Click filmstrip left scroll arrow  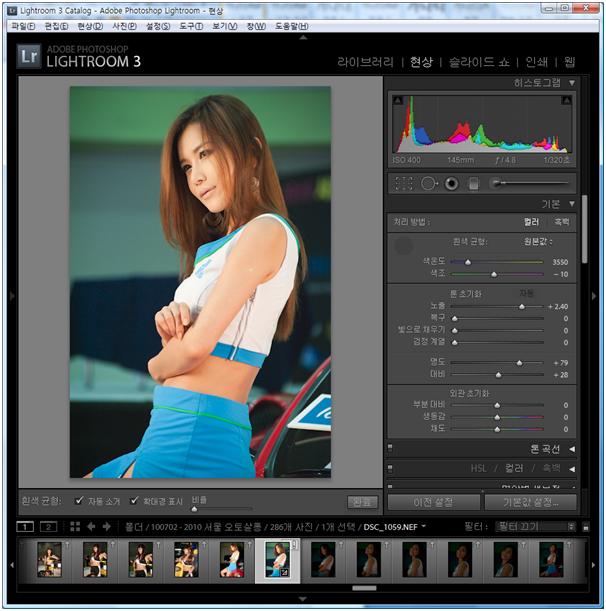click(x=12, y=564)
